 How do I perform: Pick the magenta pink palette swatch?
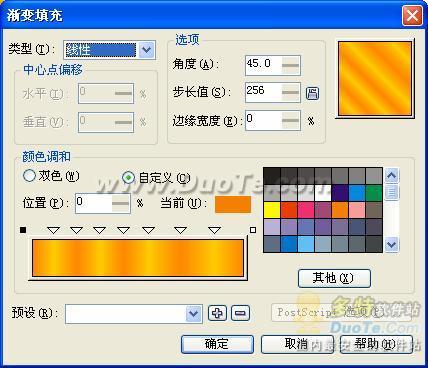306,210
